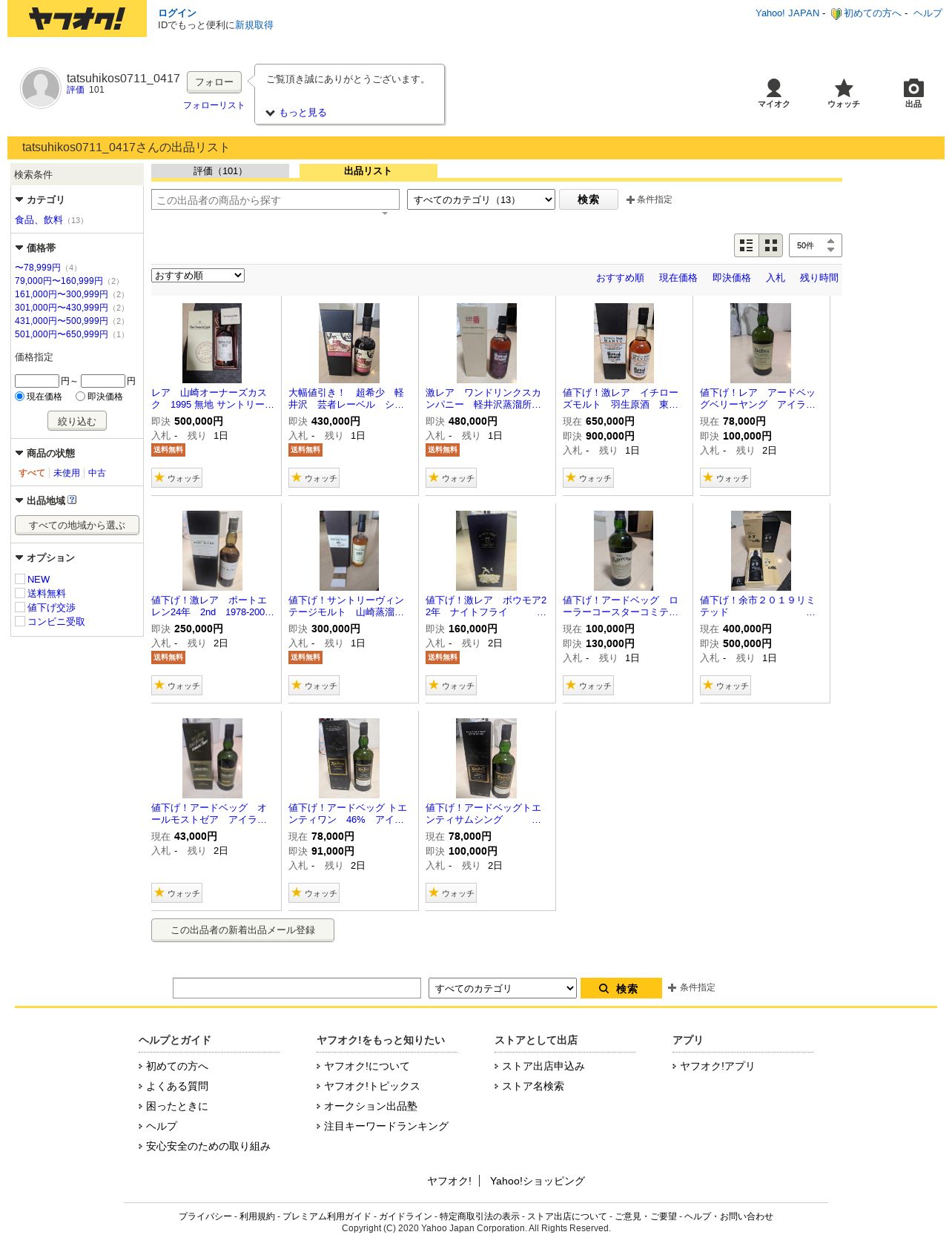The width and height of the screenshot is (952, 1249).
Task: Watch the 軽井沢 芸者レーベル 430,000円 item
Action: pyautogui.click(x=314, y=478)
